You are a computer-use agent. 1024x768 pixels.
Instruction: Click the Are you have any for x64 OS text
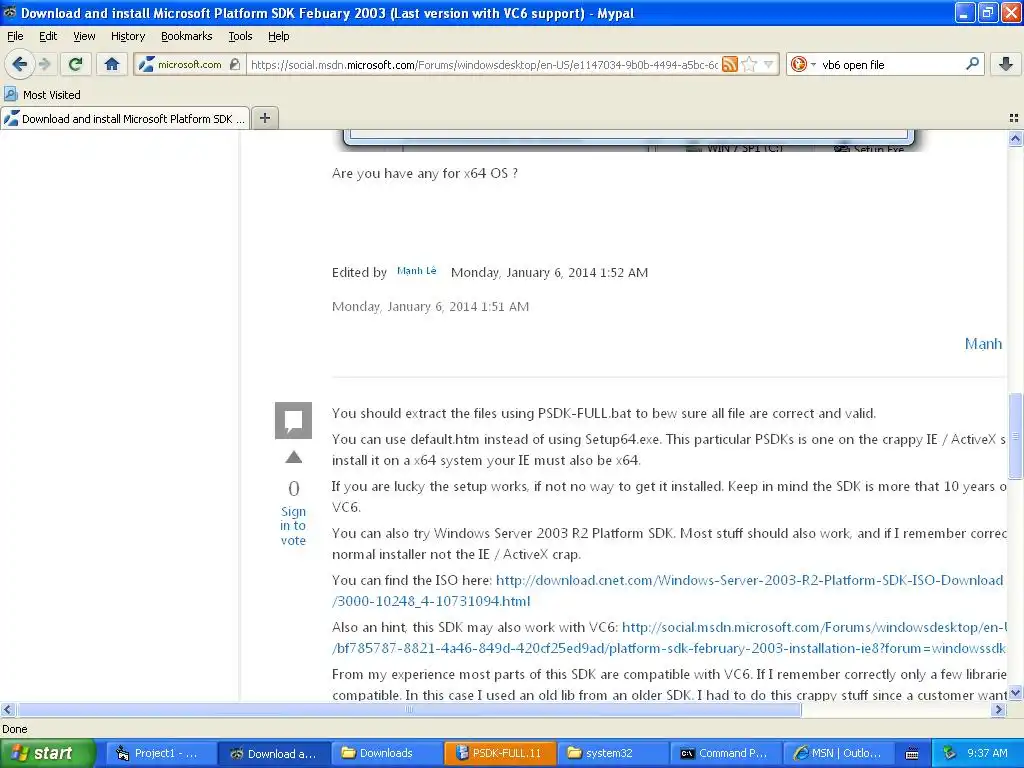[424, 173]
